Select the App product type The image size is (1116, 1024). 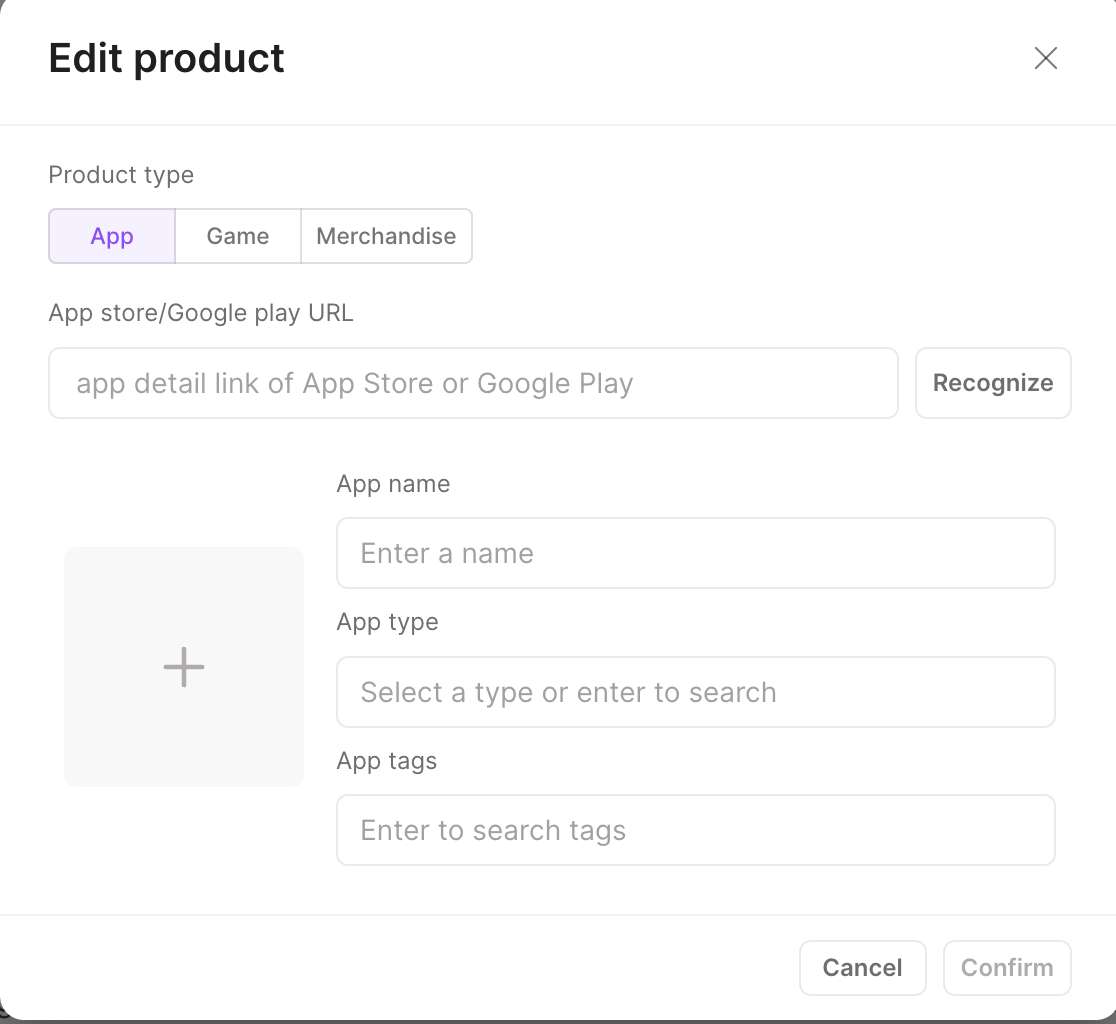pyautogui.click(x=112, y=236)
